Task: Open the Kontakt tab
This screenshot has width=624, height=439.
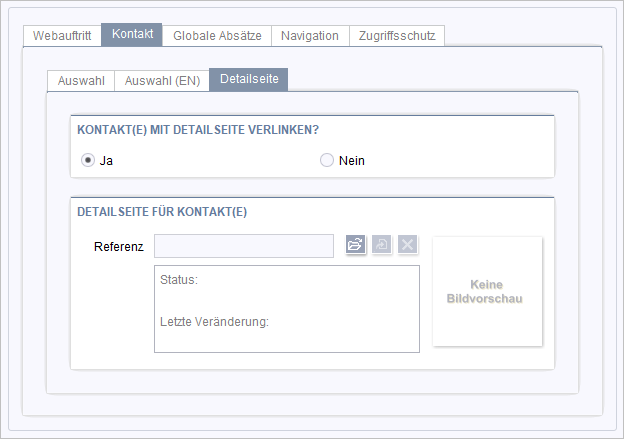Action: point(132,34)
